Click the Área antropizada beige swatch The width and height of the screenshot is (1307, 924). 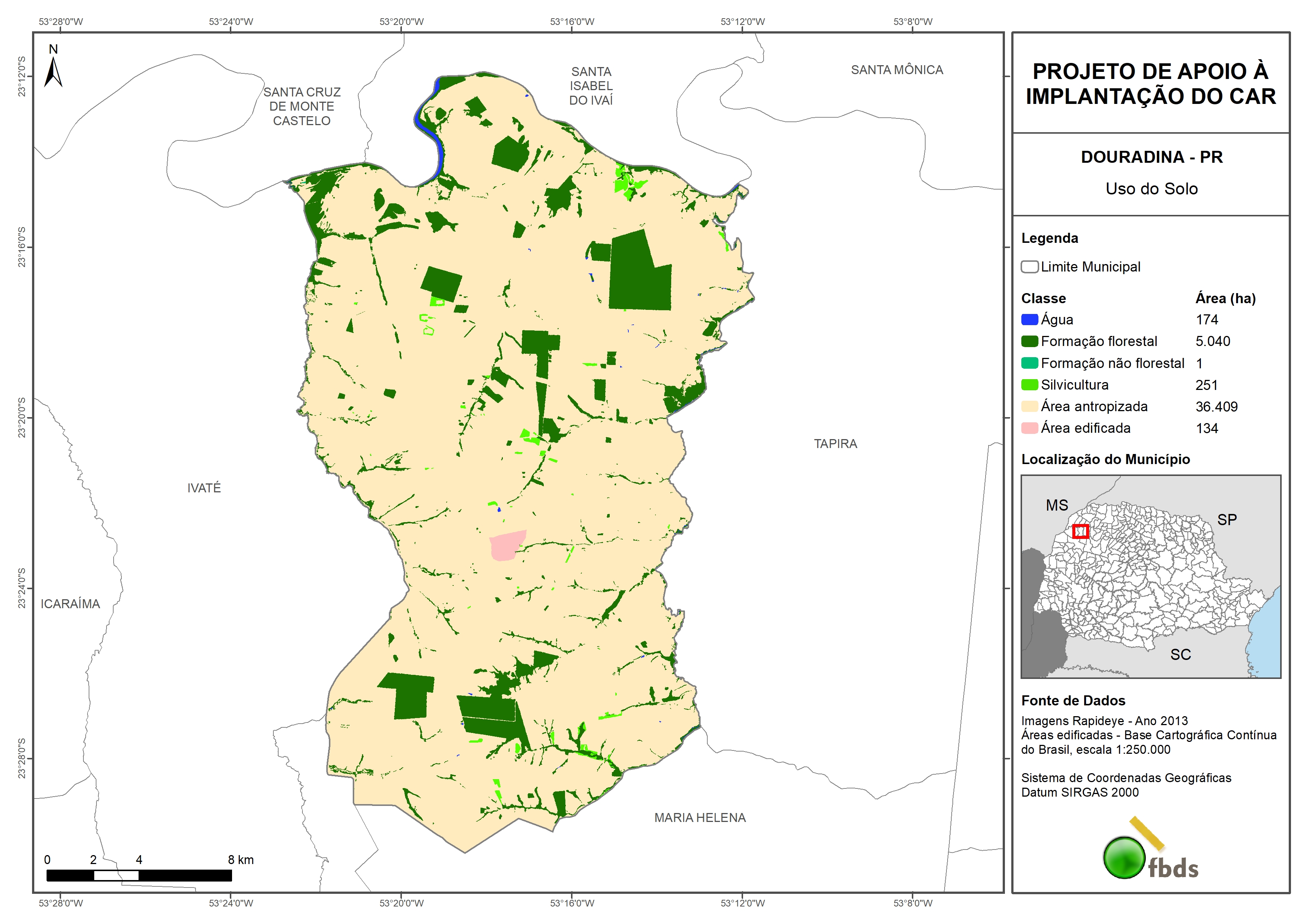(1029, 406)
